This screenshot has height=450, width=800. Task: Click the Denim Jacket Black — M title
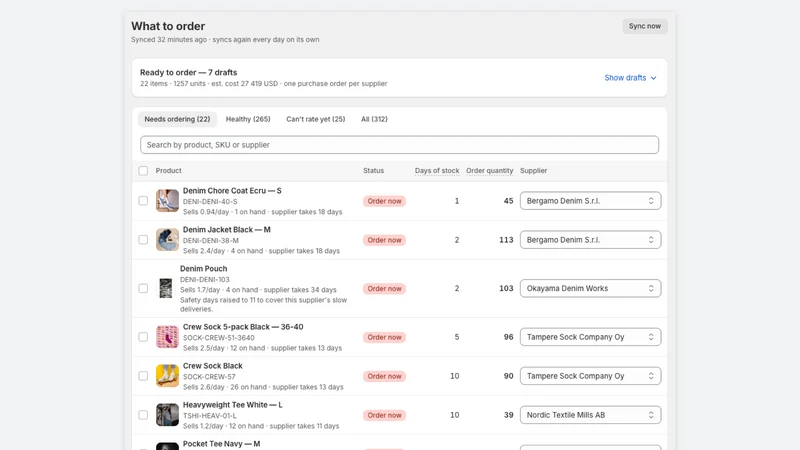(x=227, y=230)
